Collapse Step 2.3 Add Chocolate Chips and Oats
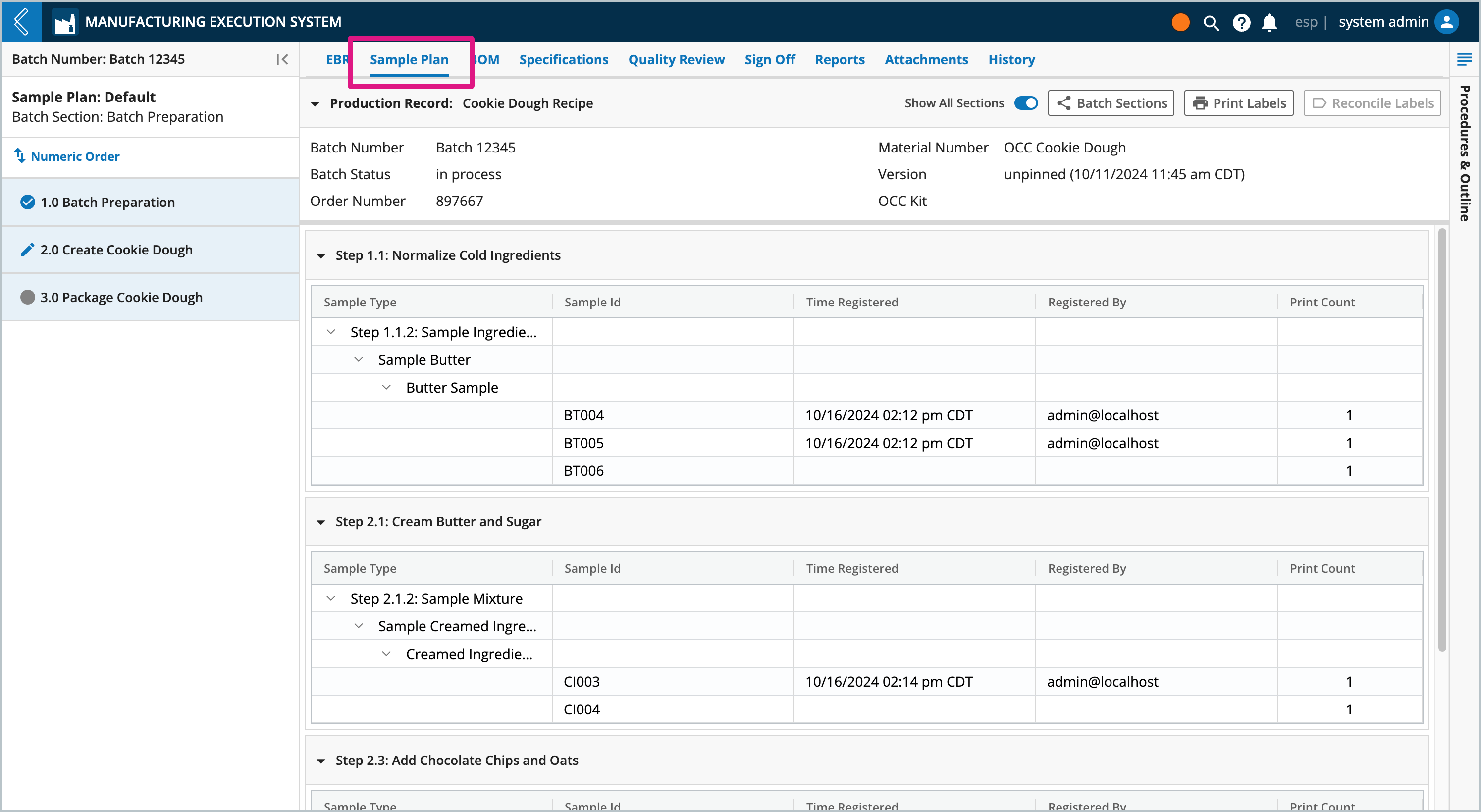The image size is (1481, 812). point(321,761)
